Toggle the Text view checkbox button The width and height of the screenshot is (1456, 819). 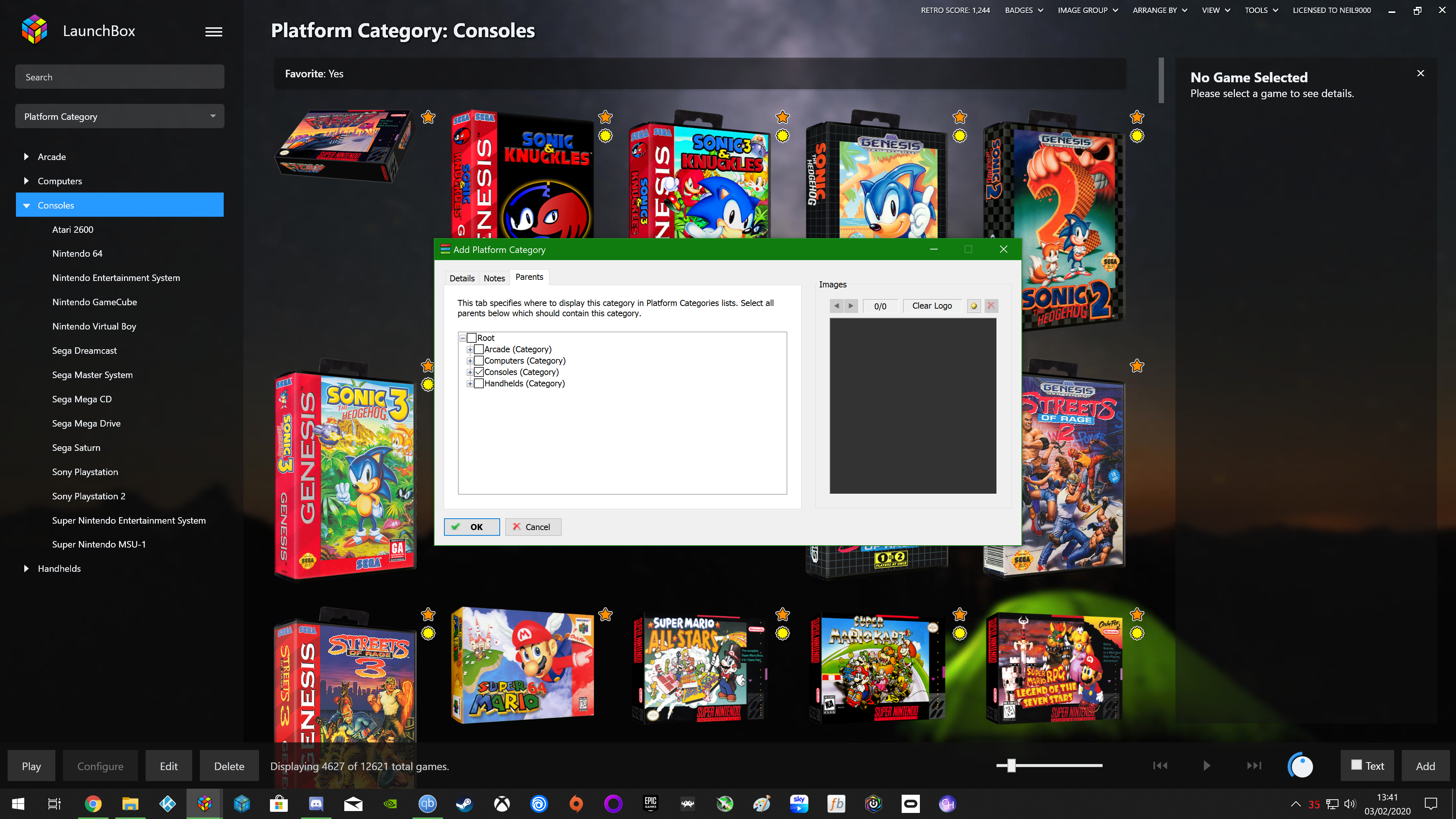tap(1367, 766)
